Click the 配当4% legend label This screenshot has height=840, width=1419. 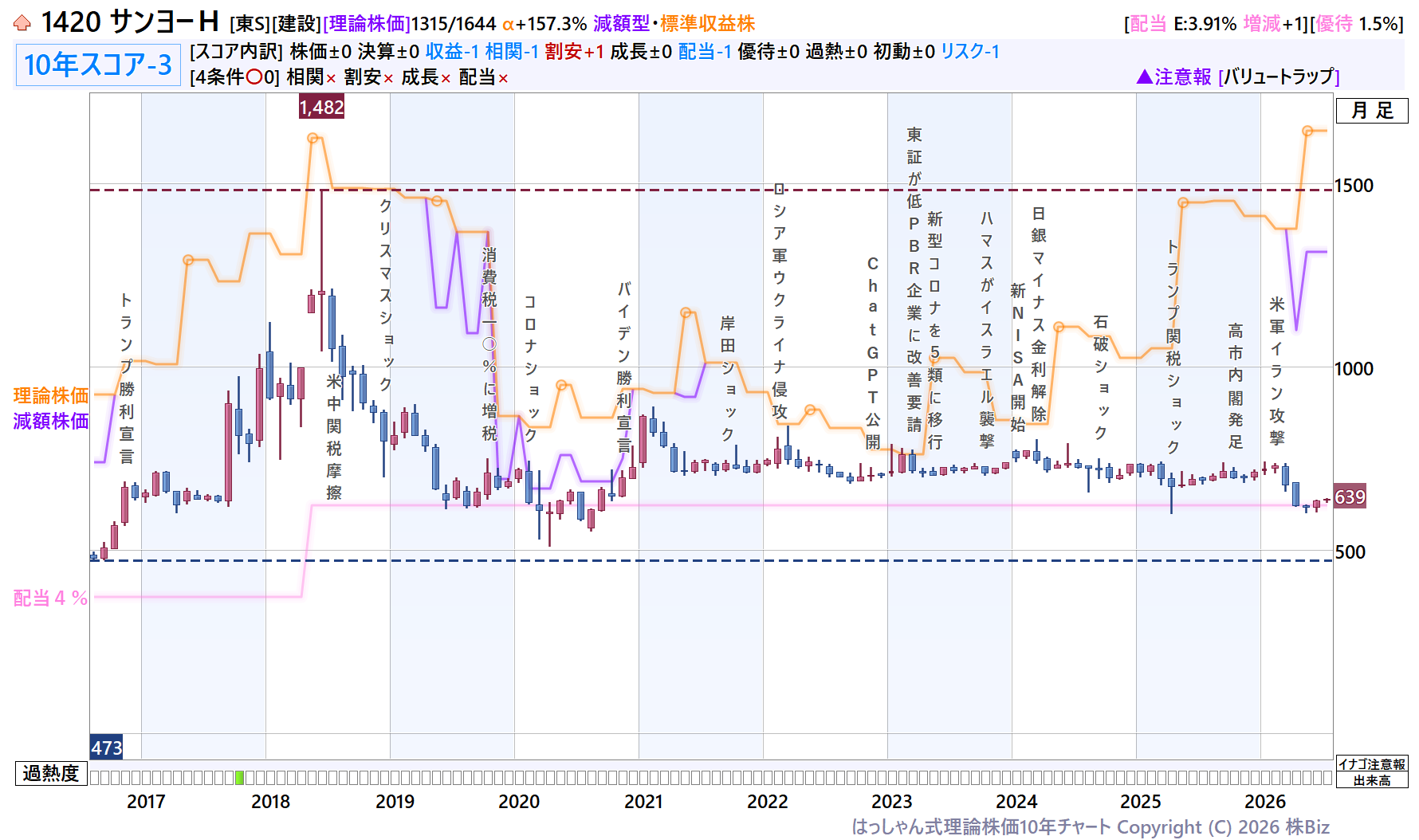[51, 599]
